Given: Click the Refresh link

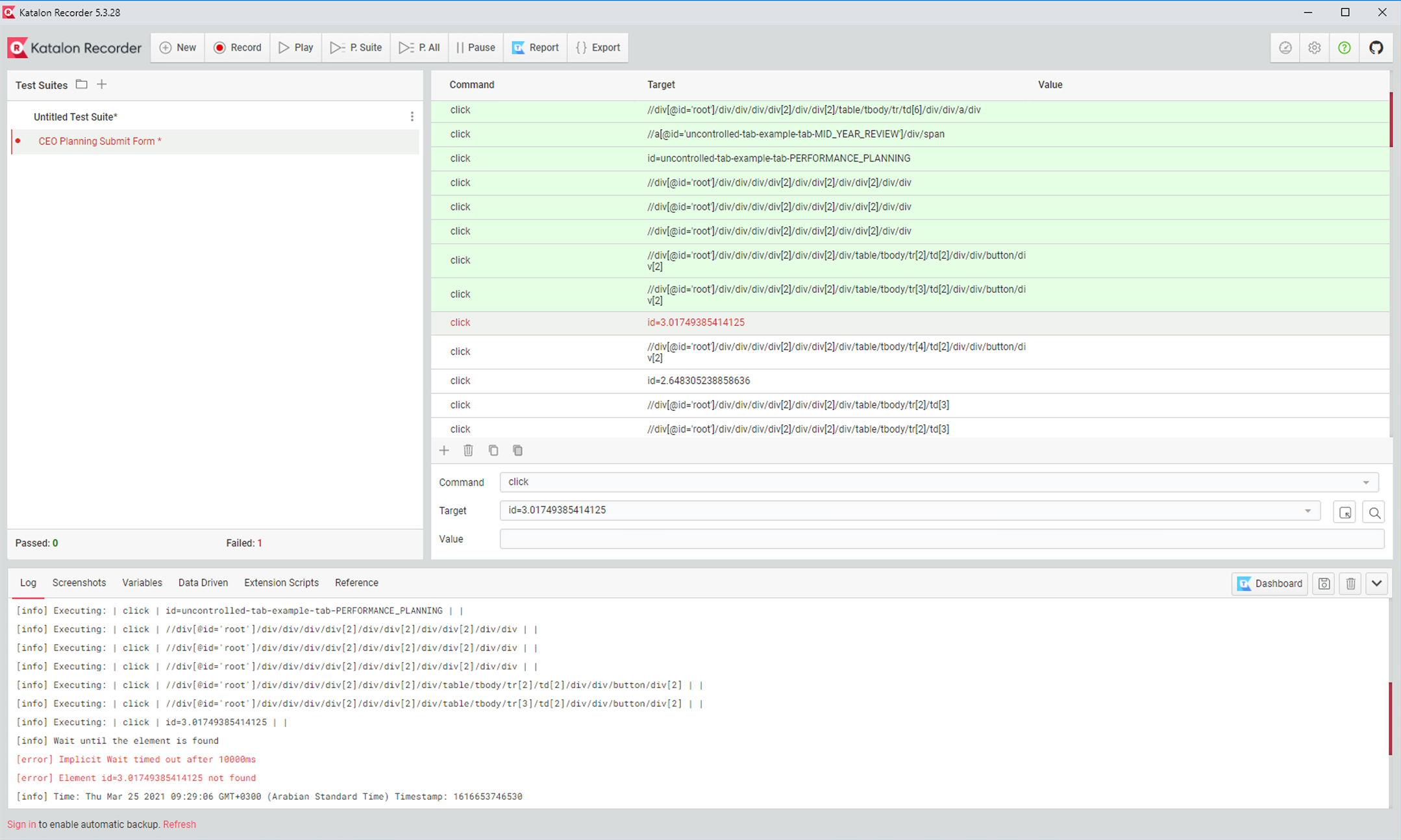Looking at the screenshot, I should (x=179, y=824).
